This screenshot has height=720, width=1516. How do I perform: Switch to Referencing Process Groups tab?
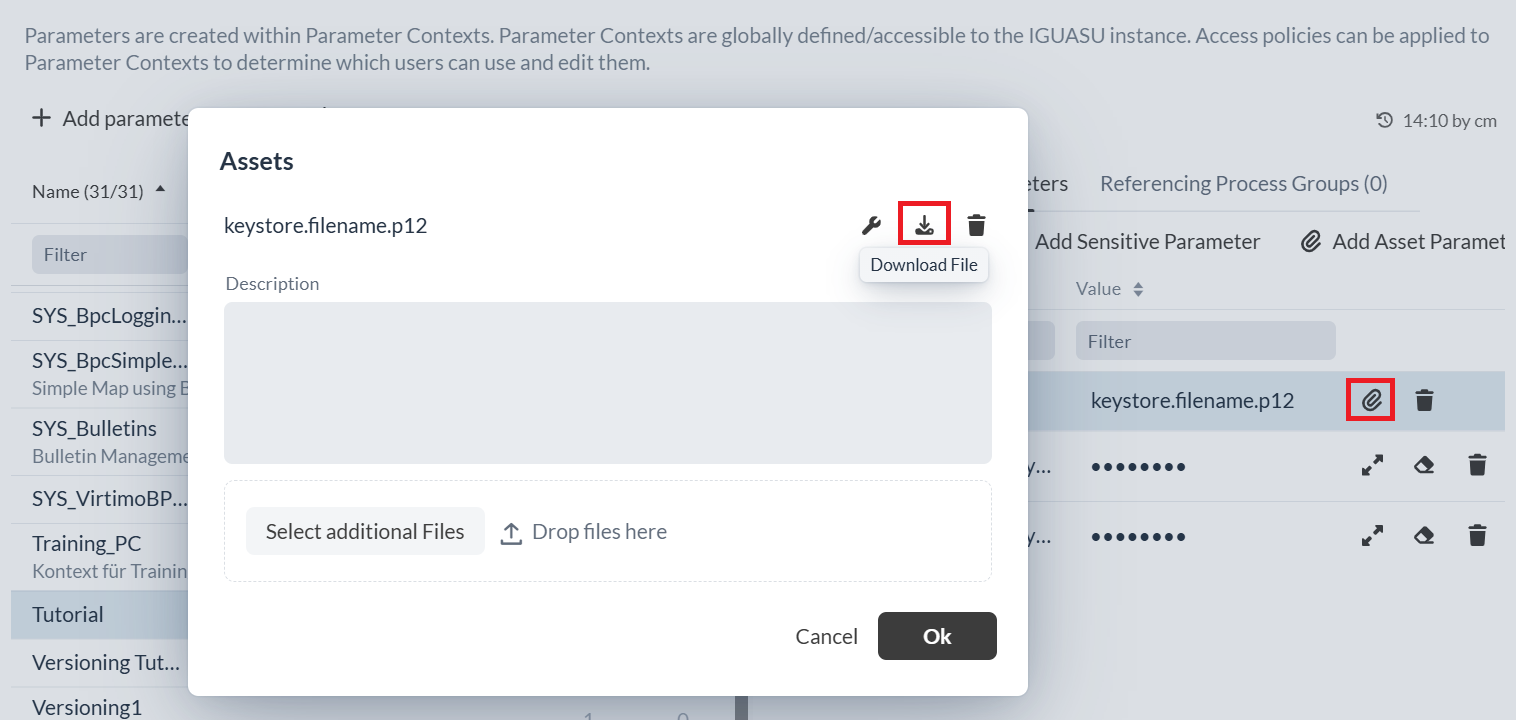coord(1243,184)
